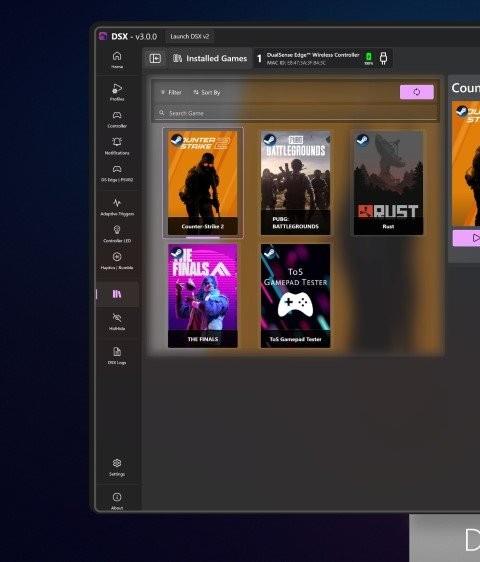Screen dimensions: 480x562
Task: Select the Installed Games header tab
Action: [210, 58]
